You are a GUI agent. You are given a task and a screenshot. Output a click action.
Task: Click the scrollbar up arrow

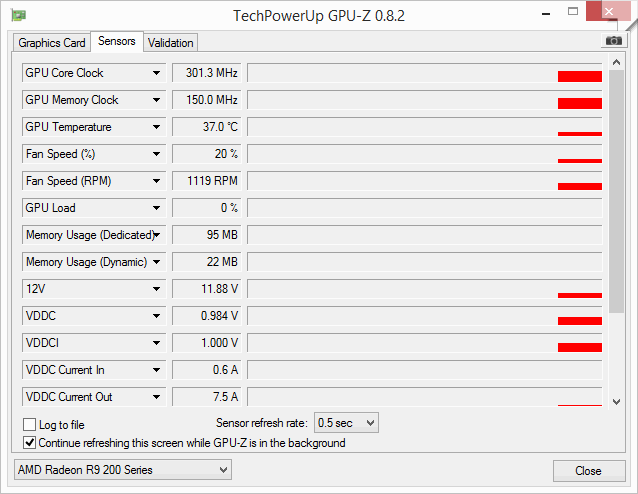(616, 62)
